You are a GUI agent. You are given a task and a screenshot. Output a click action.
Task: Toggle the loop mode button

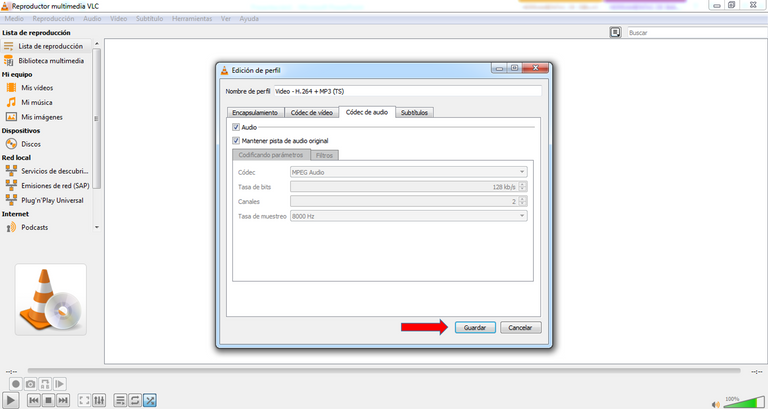click(x=135, y=400)
